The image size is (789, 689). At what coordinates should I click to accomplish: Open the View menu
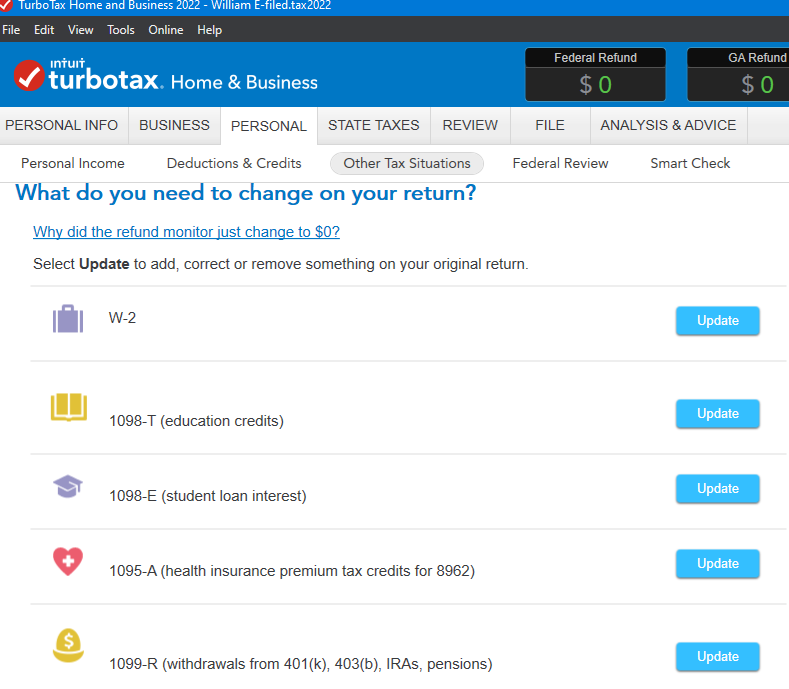coord(81,30)
